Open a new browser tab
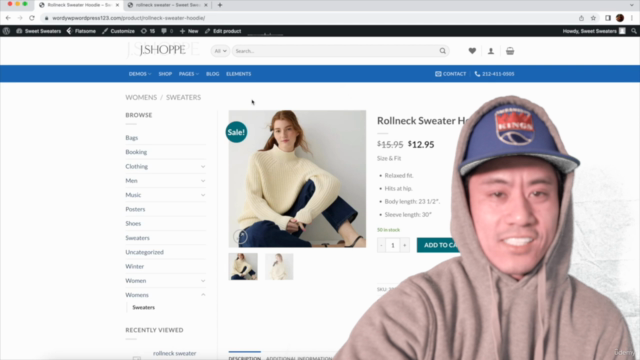The height and width of the screenshot is (360, 640). 220,5
